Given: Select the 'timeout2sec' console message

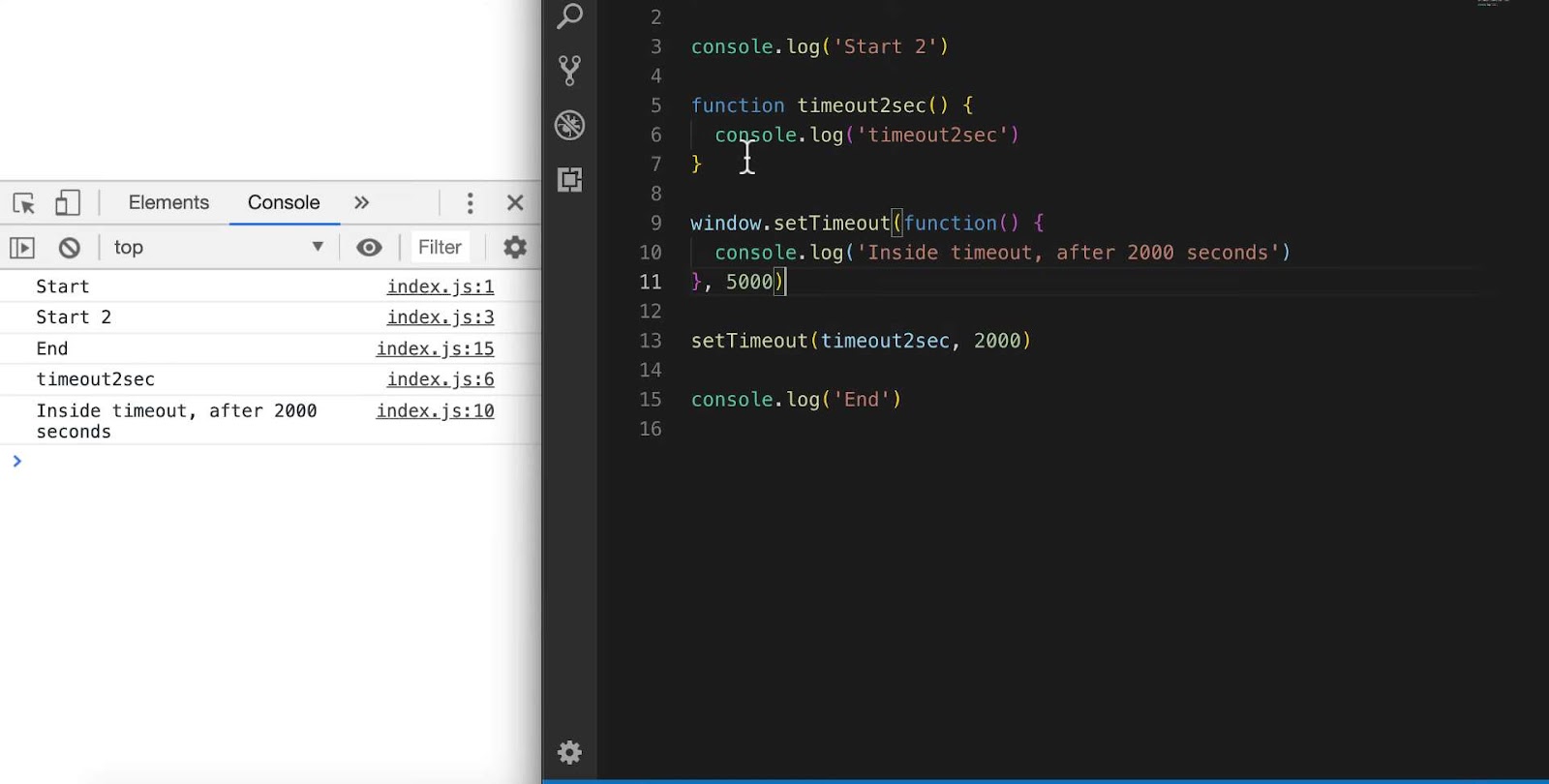Looking at the screenshot, I should coord(95,379).
